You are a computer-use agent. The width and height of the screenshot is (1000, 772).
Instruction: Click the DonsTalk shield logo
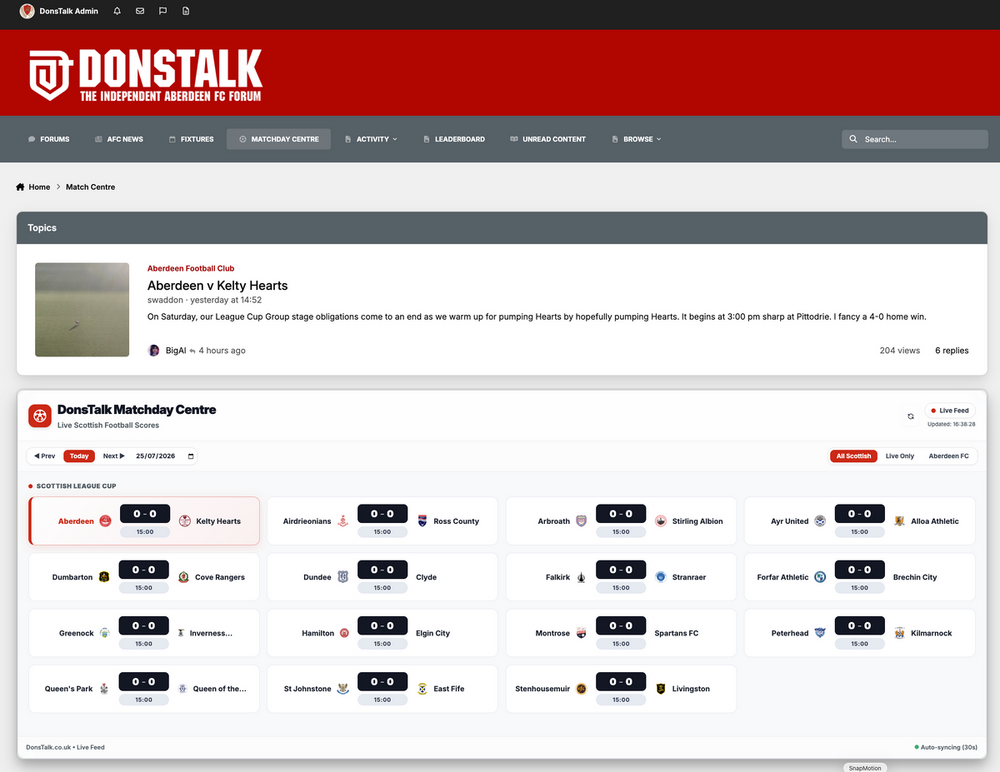click(x=51, y=75)
